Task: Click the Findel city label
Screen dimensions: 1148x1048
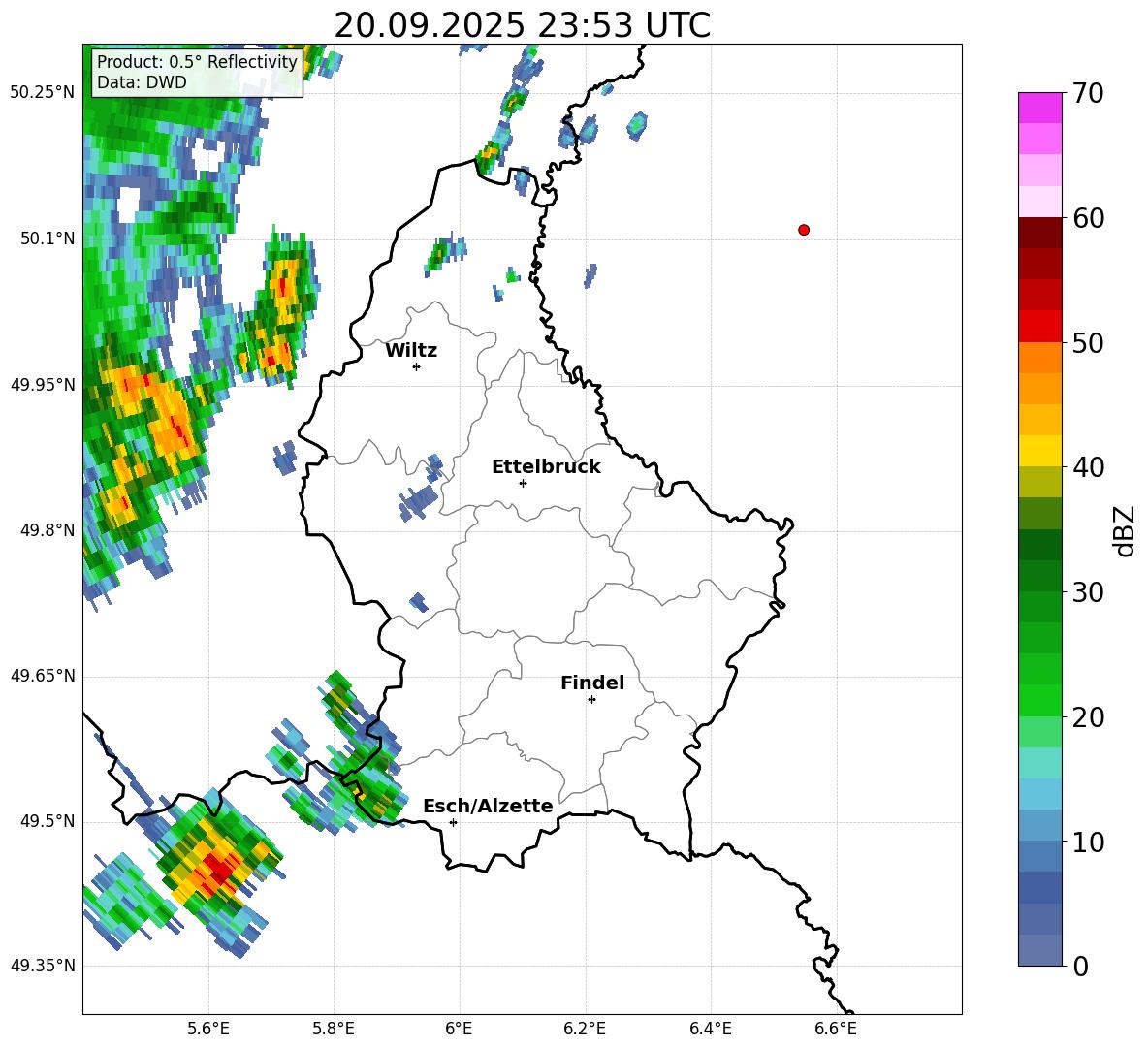Action: [x=592, y=683]
